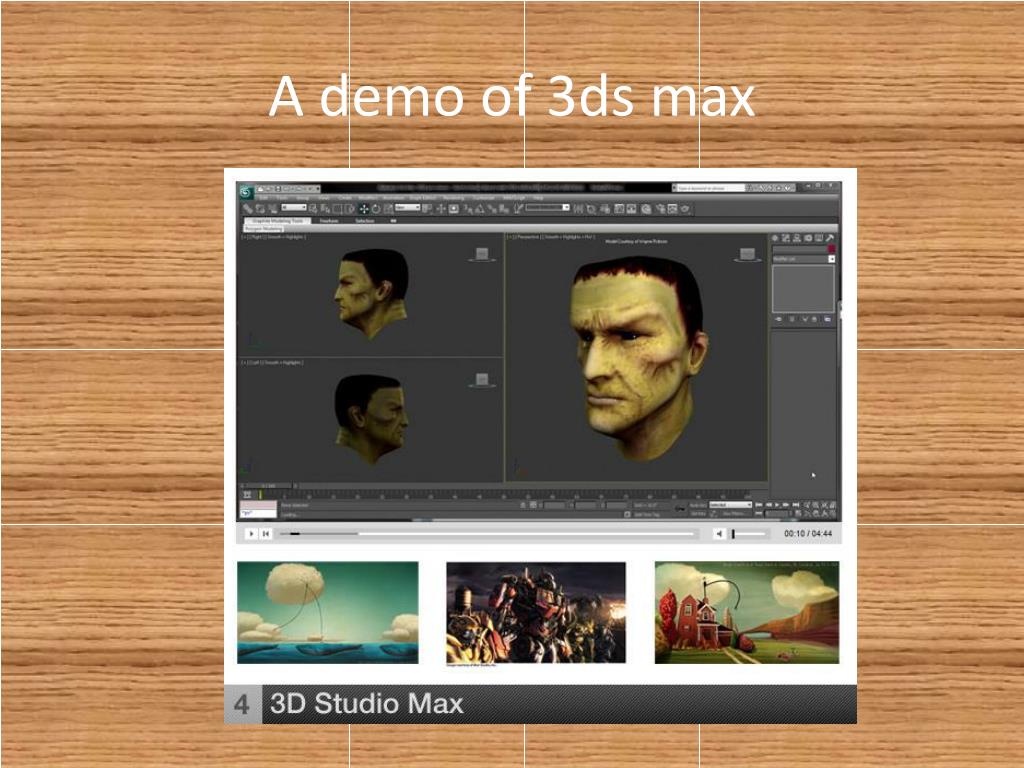Adjust the video volume slider
1024x768 pixels.
coord(748,534)
